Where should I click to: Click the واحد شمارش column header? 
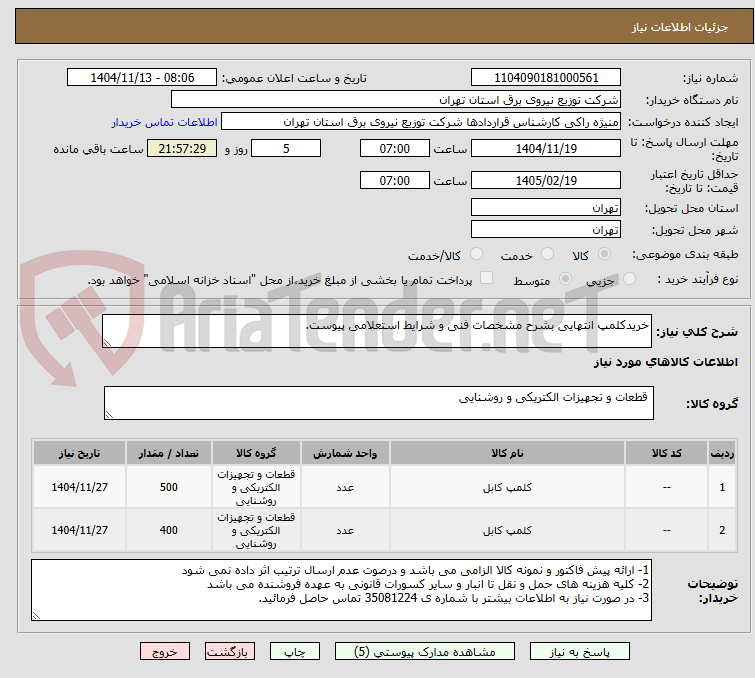[x=345, y=453]
